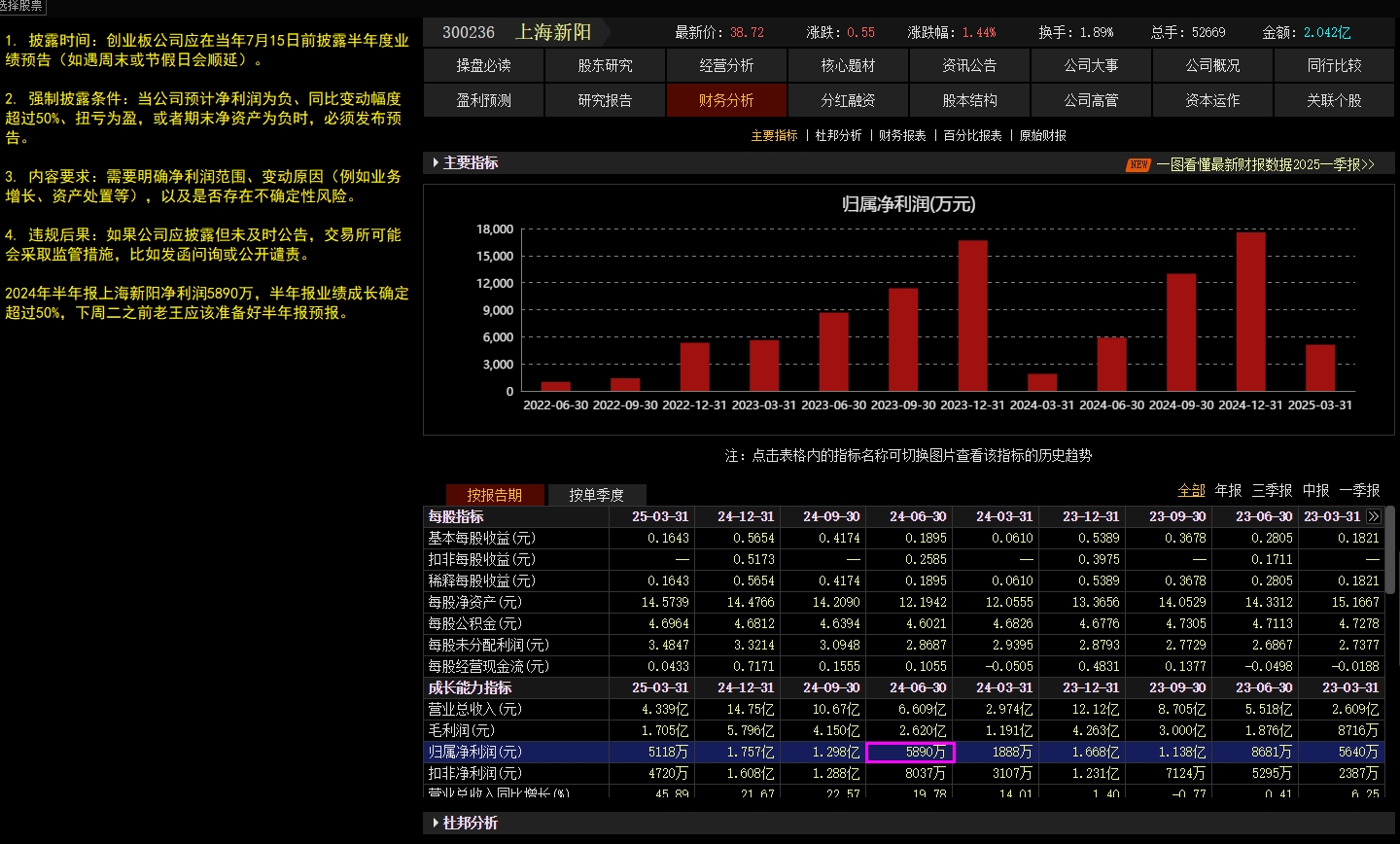Select the 扣非每股收益(元) indicator row

click(902, 559)
